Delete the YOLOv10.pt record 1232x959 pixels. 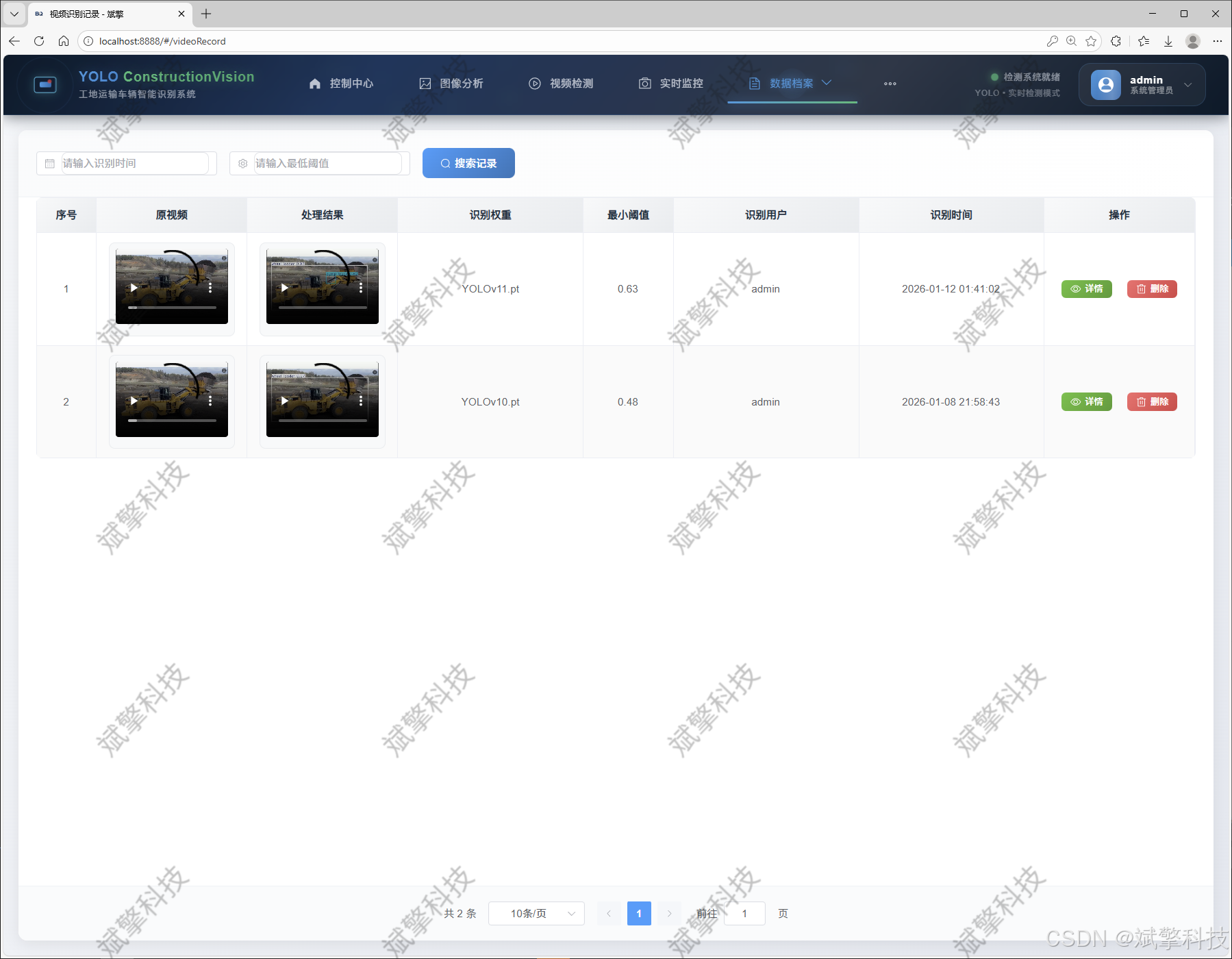(1152, 402)
